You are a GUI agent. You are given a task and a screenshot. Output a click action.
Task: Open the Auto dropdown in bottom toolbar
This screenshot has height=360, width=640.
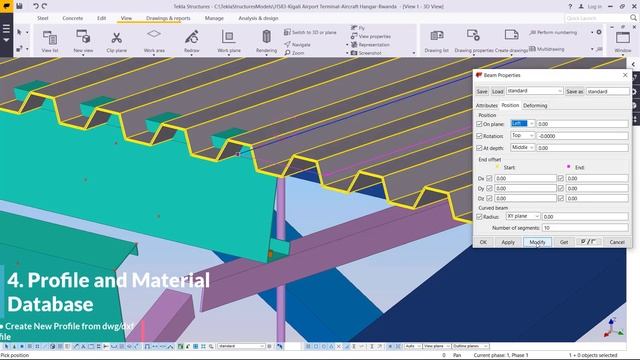pos(413,346)
